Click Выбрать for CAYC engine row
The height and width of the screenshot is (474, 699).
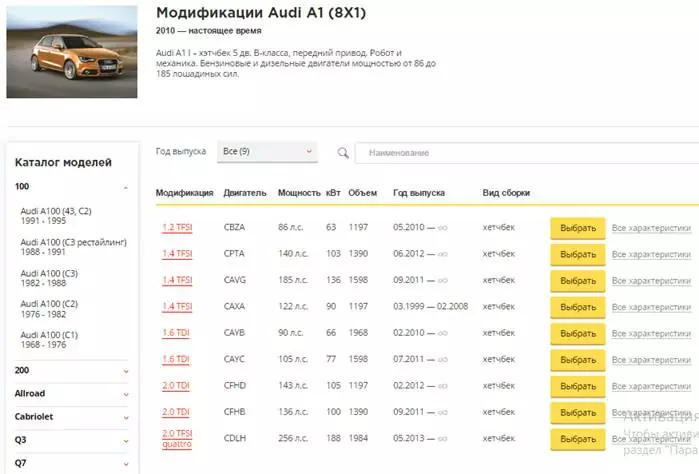578,360
